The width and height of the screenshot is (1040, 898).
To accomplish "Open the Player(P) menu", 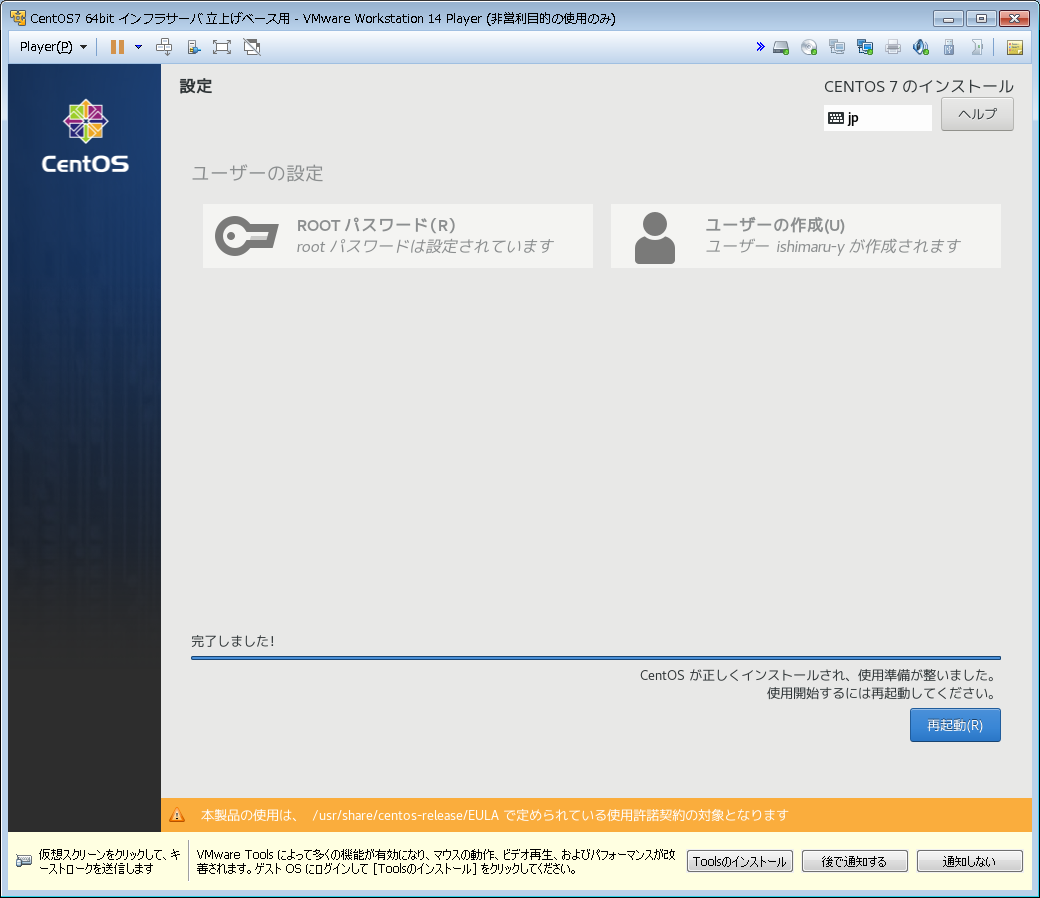I will tap(53, 47).
